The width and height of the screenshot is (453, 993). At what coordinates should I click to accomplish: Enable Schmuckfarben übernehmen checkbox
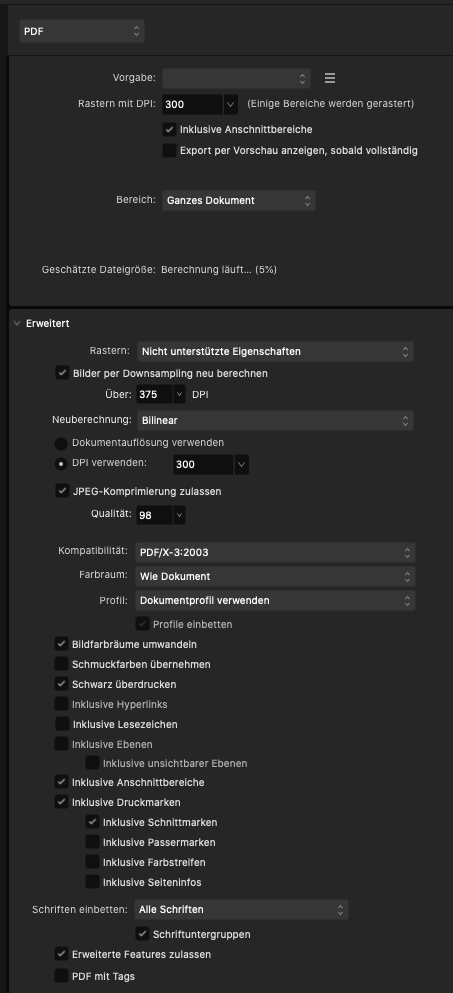point(61,664)
